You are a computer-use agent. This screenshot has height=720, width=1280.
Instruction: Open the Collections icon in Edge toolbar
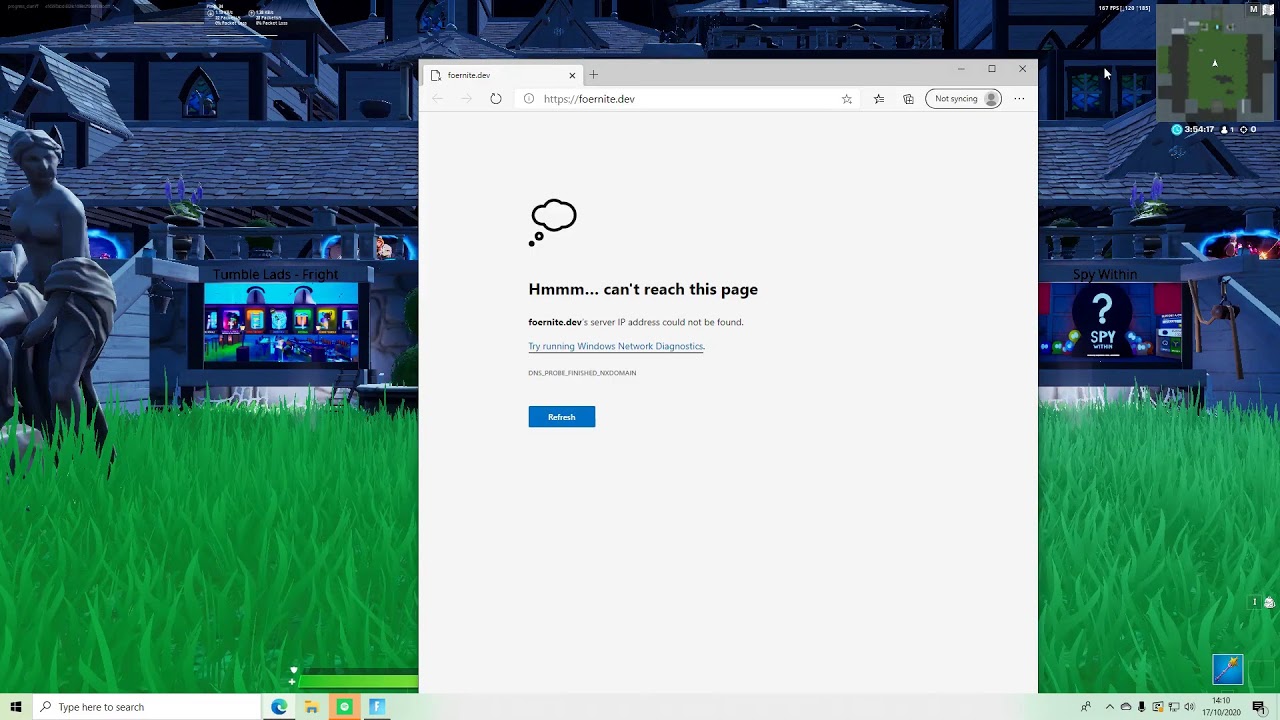click(x=908, y=99)
